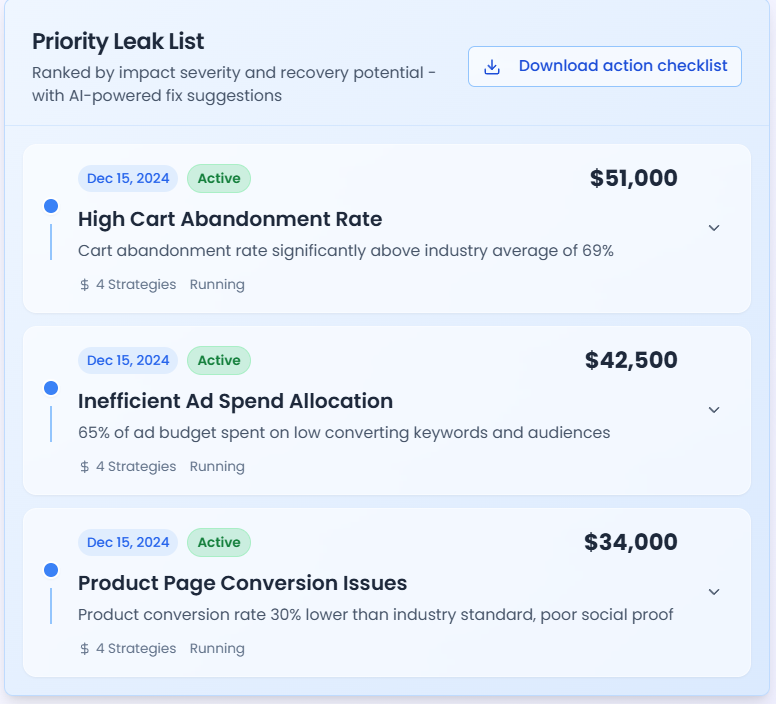Click the $51,000 amount
Image resolution: width=776 pixels, height=704 pixels.
pyautogui.click(x=633, y=179)
